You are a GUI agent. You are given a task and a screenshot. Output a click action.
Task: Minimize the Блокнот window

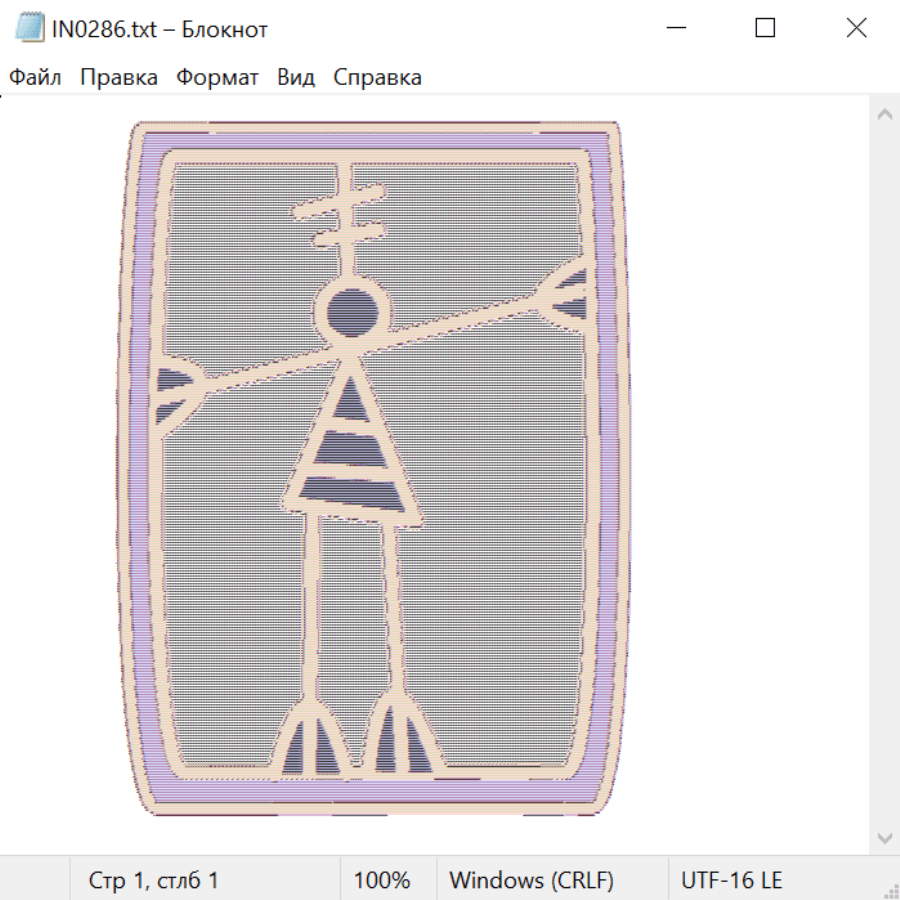pos(675,28)
